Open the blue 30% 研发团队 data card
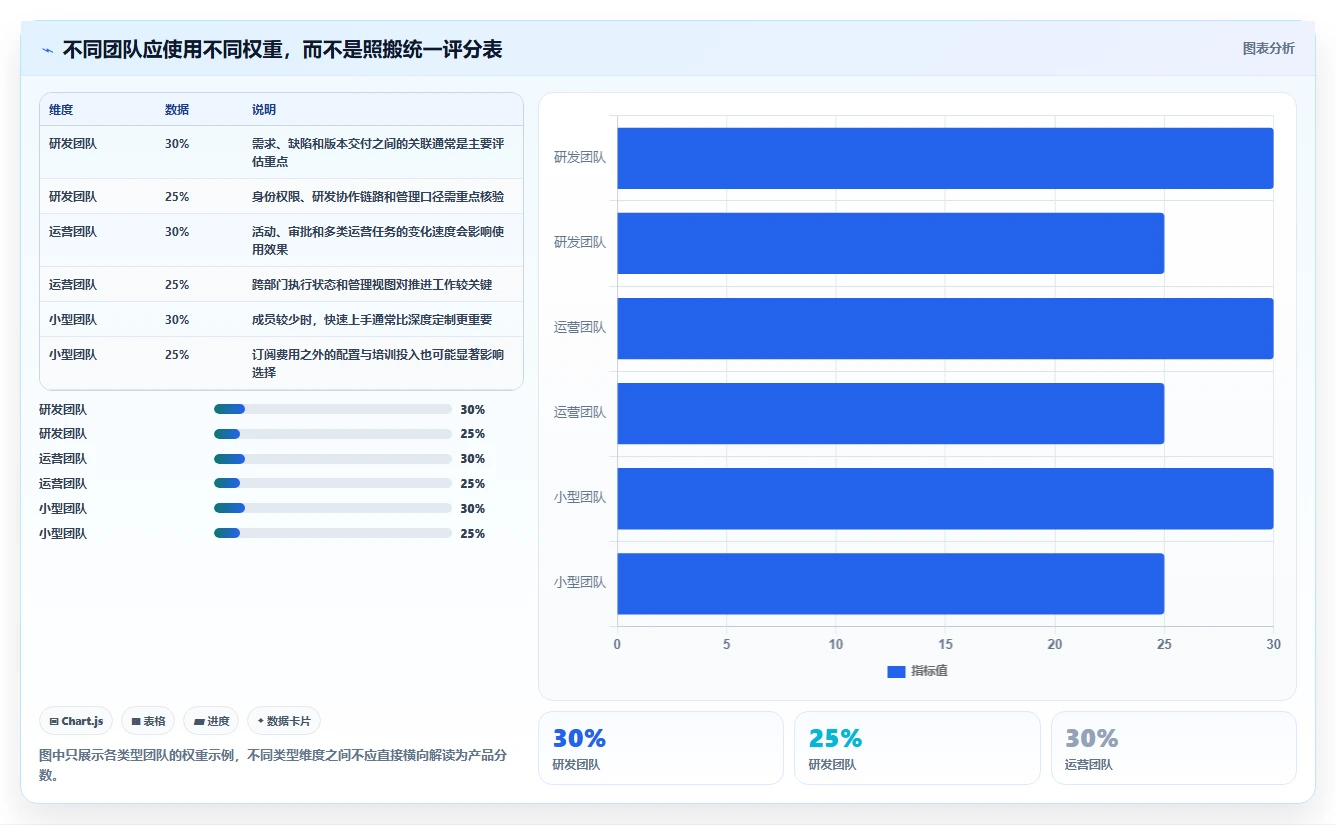 (x=661, y=748)
